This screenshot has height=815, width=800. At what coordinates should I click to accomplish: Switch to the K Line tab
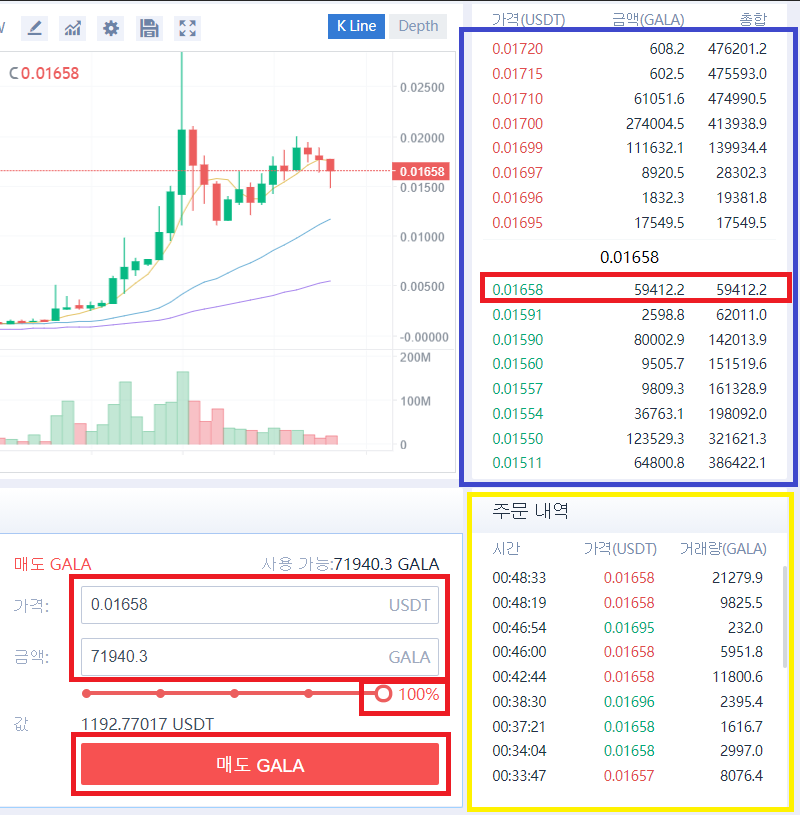pyautogui.click(x=356, y=26)
